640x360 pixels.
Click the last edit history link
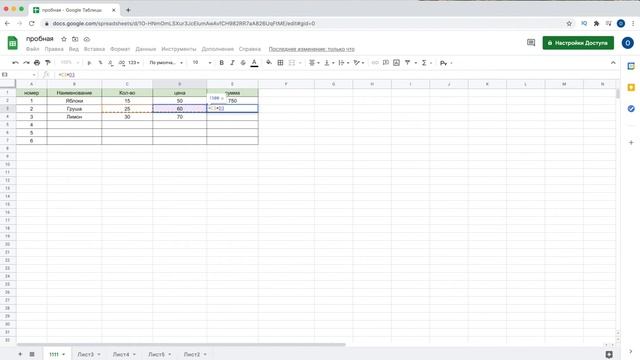pyautogui.click(x=311, y=49)
